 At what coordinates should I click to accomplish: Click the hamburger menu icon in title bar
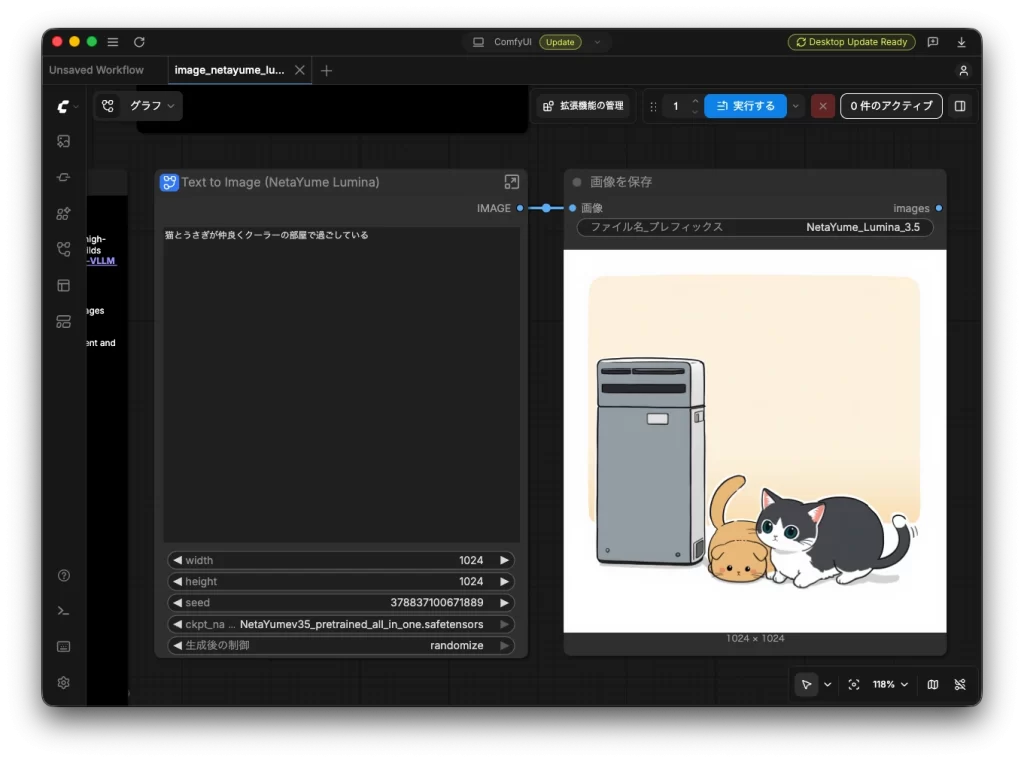pos(112,42)
